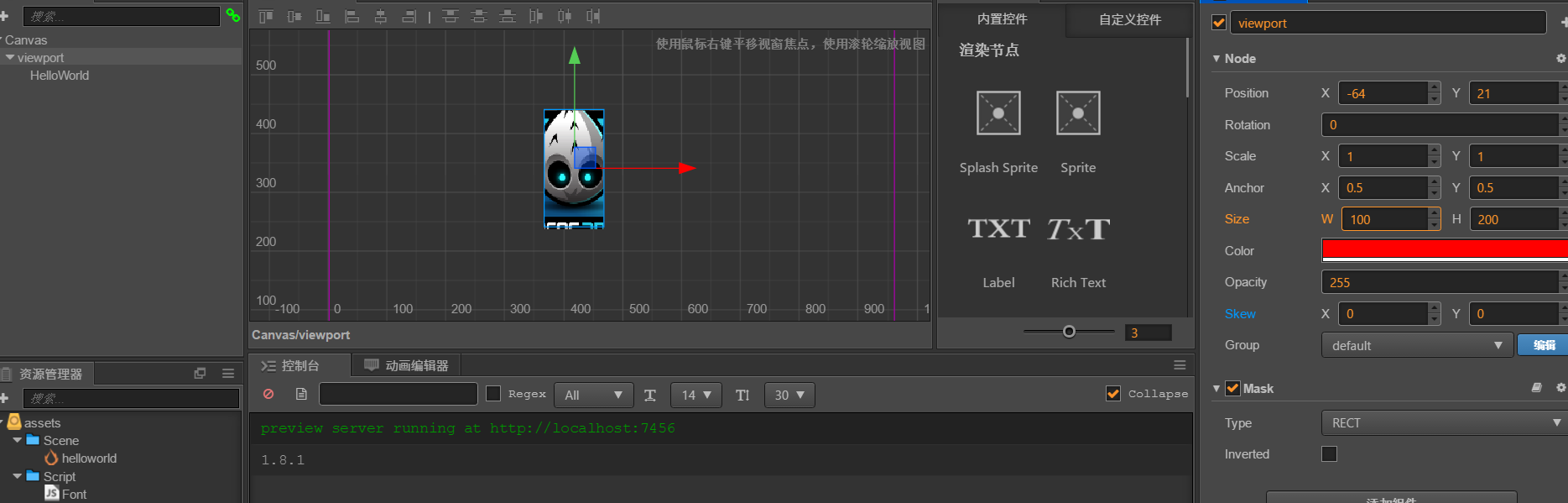This screenshot has width=1568, height=503.
Task: Toggle the Regex checkbox in console
Action: tap(493, 394)
